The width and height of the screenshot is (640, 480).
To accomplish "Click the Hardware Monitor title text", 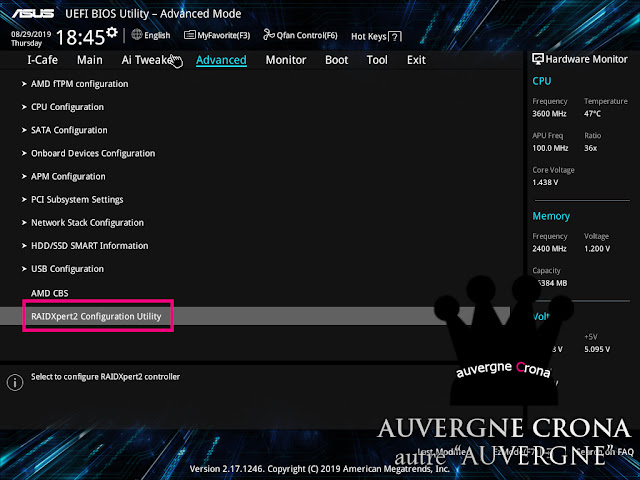I will click(587, 59).
